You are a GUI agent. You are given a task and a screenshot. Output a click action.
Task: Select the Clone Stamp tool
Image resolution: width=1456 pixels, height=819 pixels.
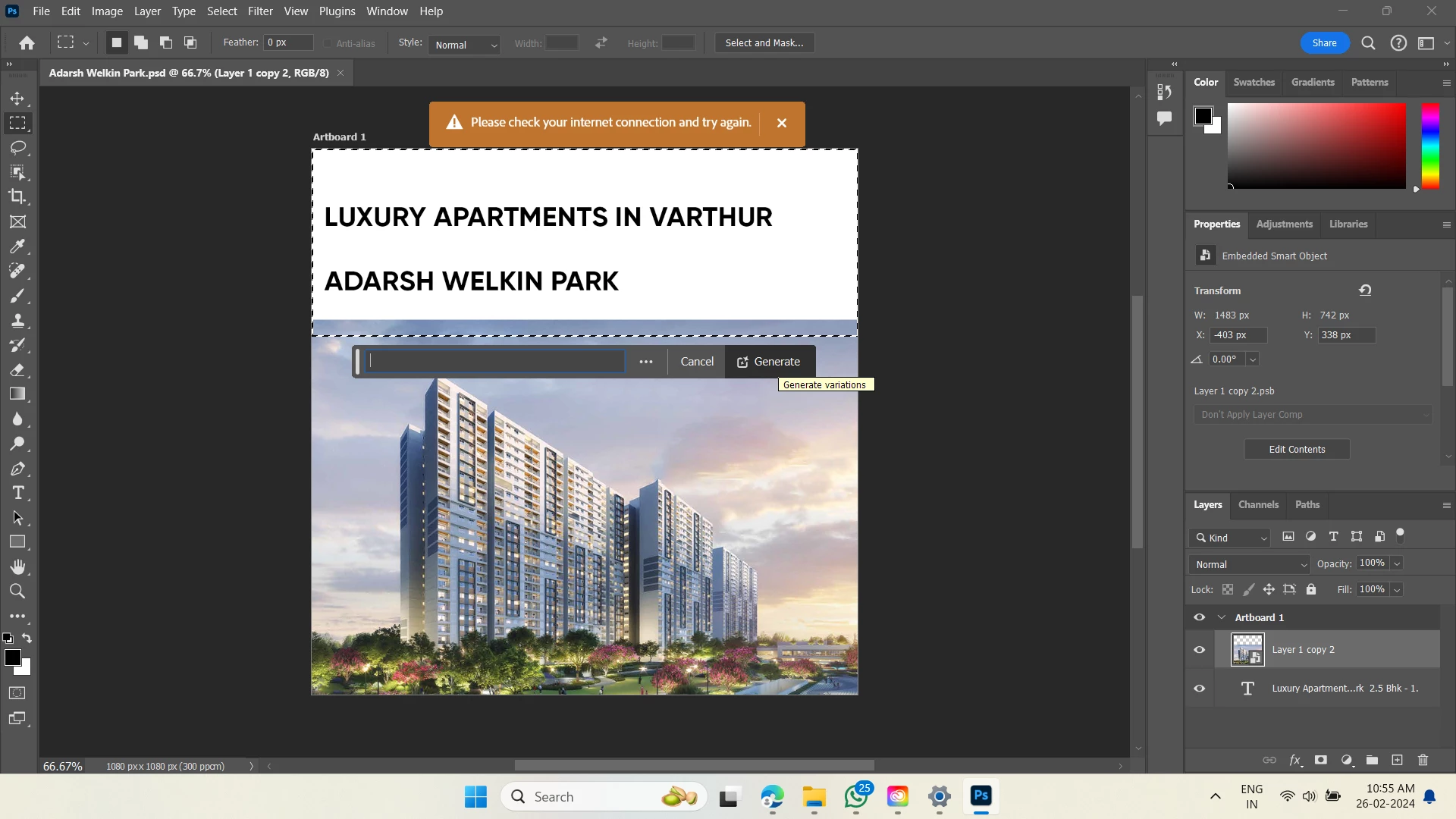pyautogui.click(x=17, y=320)
